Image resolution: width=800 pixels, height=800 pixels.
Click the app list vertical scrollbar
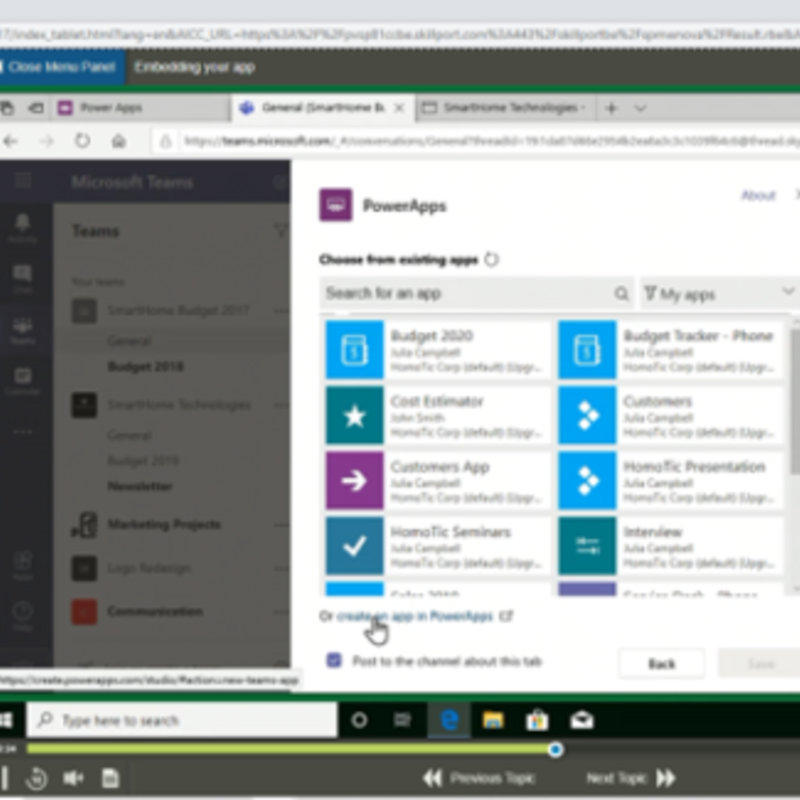[795, 402]
